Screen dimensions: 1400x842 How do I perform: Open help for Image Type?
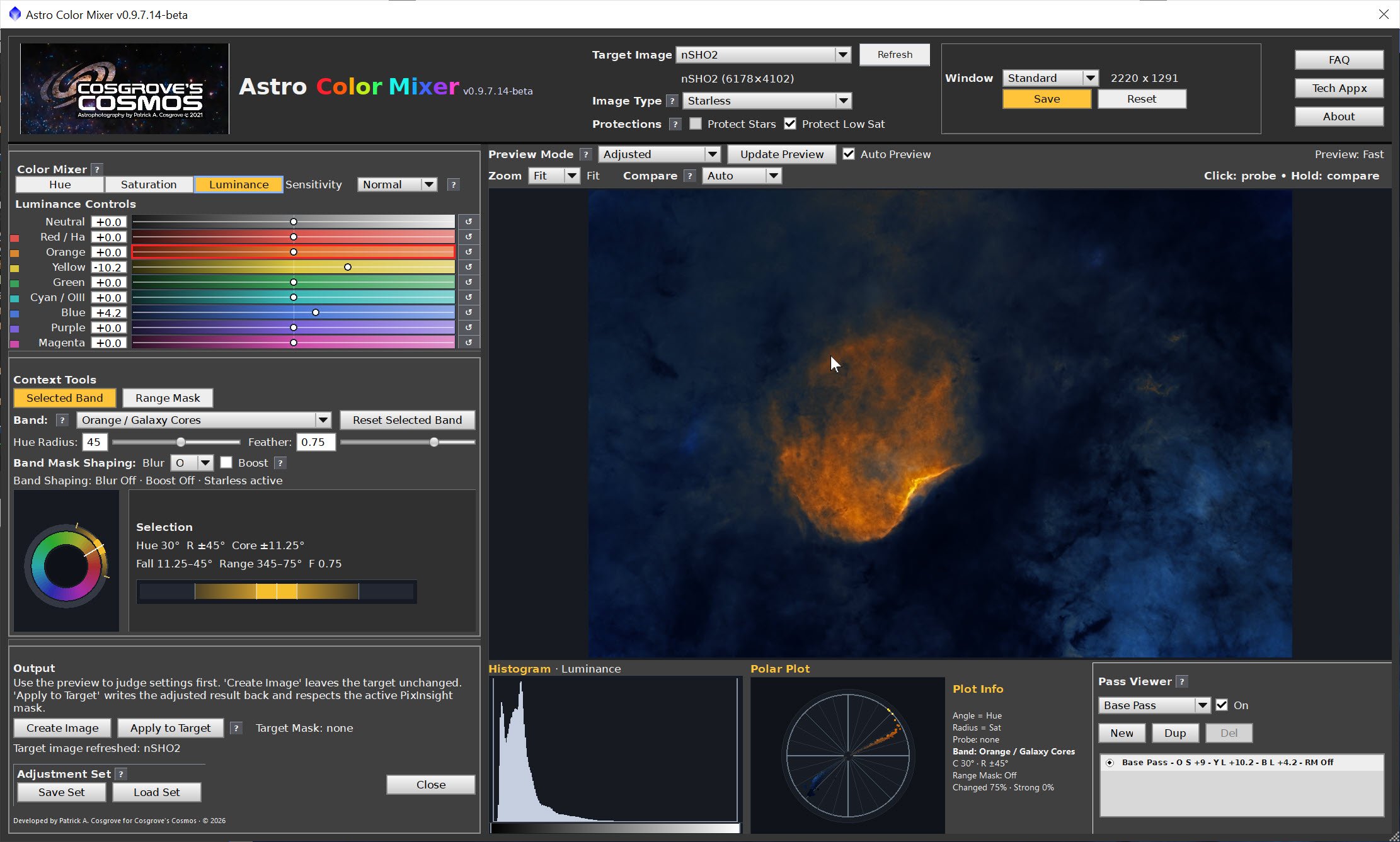[x=672, y=101]
